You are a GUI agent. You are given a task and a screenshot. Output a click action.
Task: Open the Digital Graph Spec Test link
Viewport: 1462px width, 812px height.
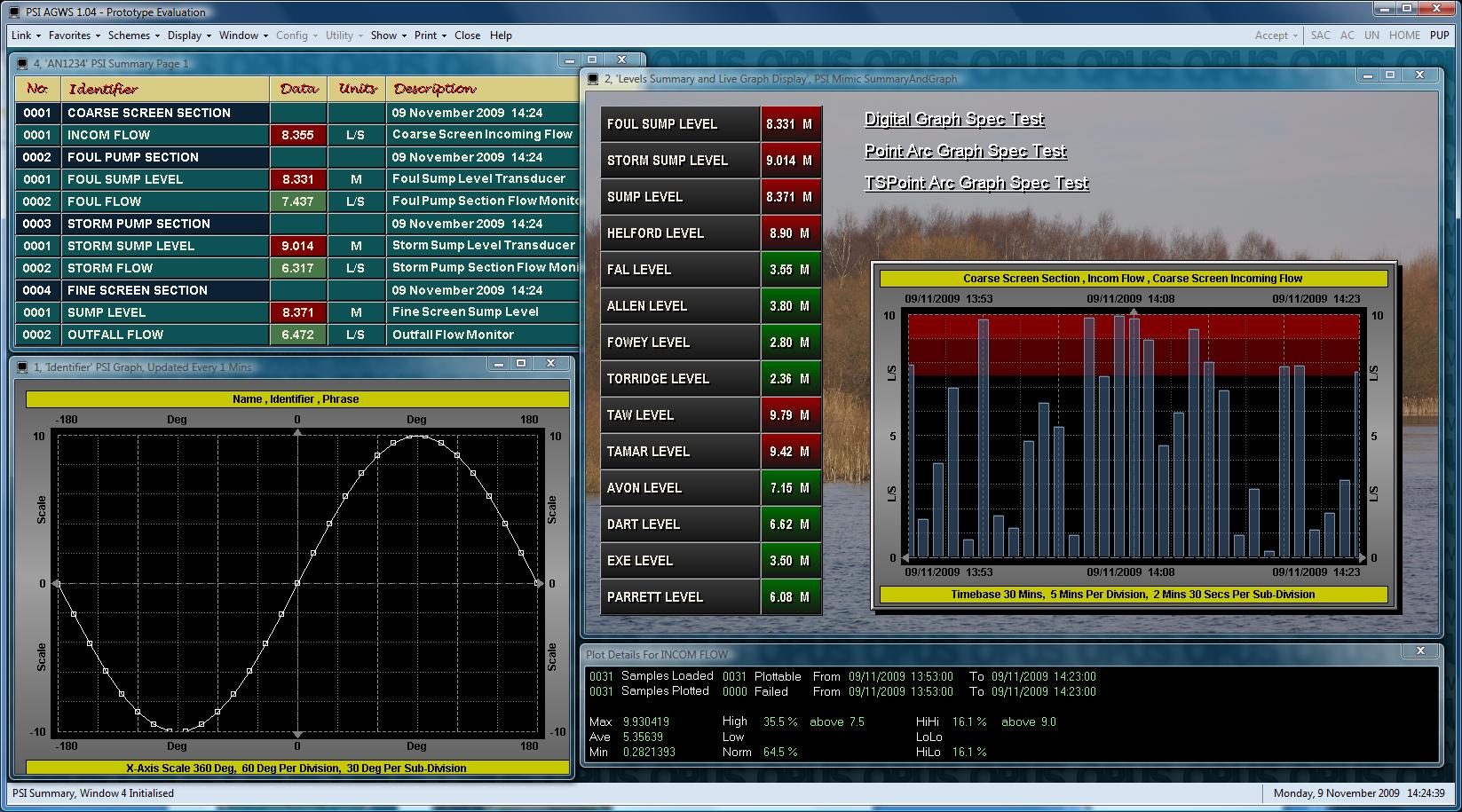click(x=954, y=120)
